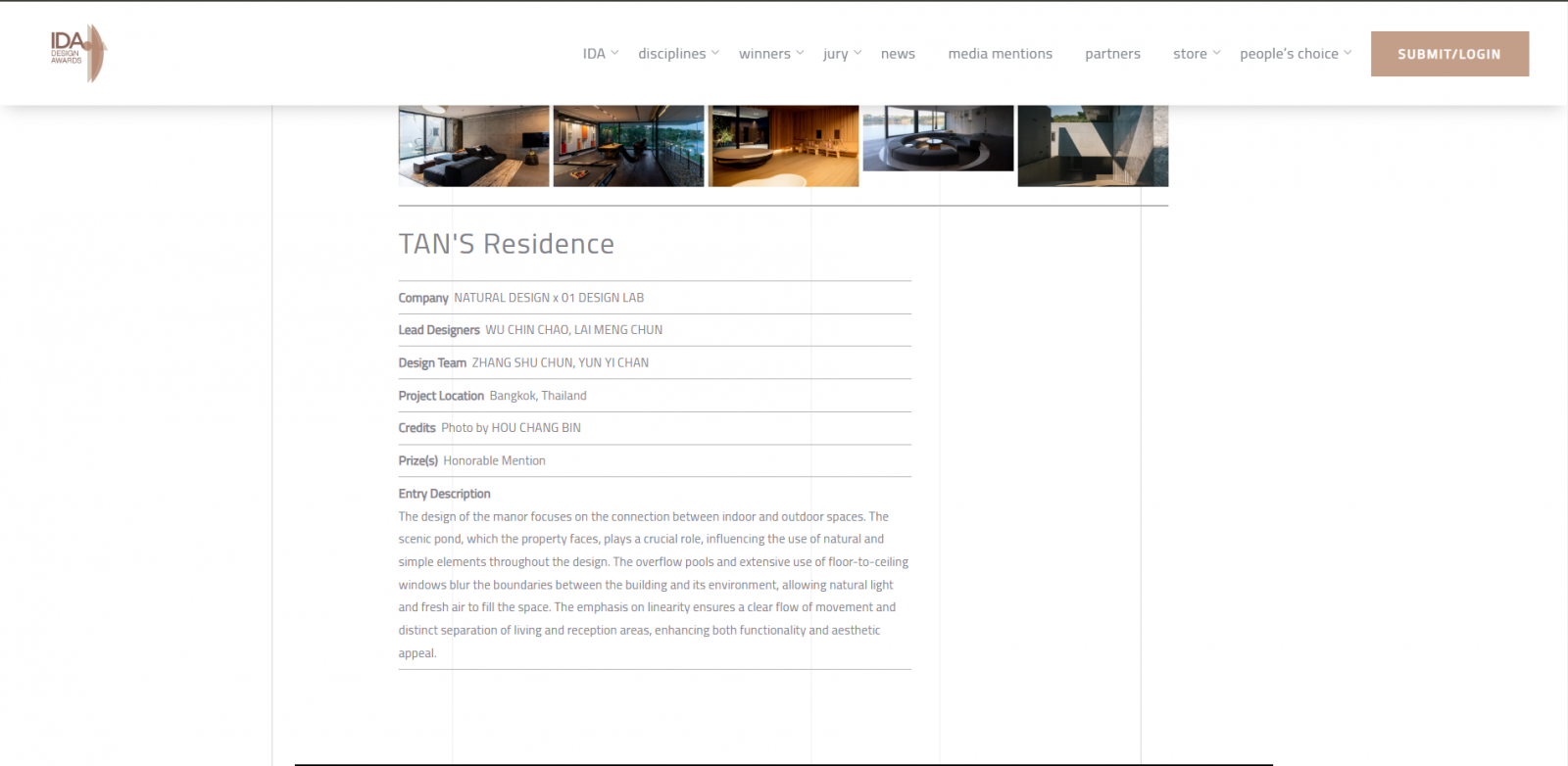View the living room sofa thumbnail
Screen dimensions: 1568x766
pos(473,146)
